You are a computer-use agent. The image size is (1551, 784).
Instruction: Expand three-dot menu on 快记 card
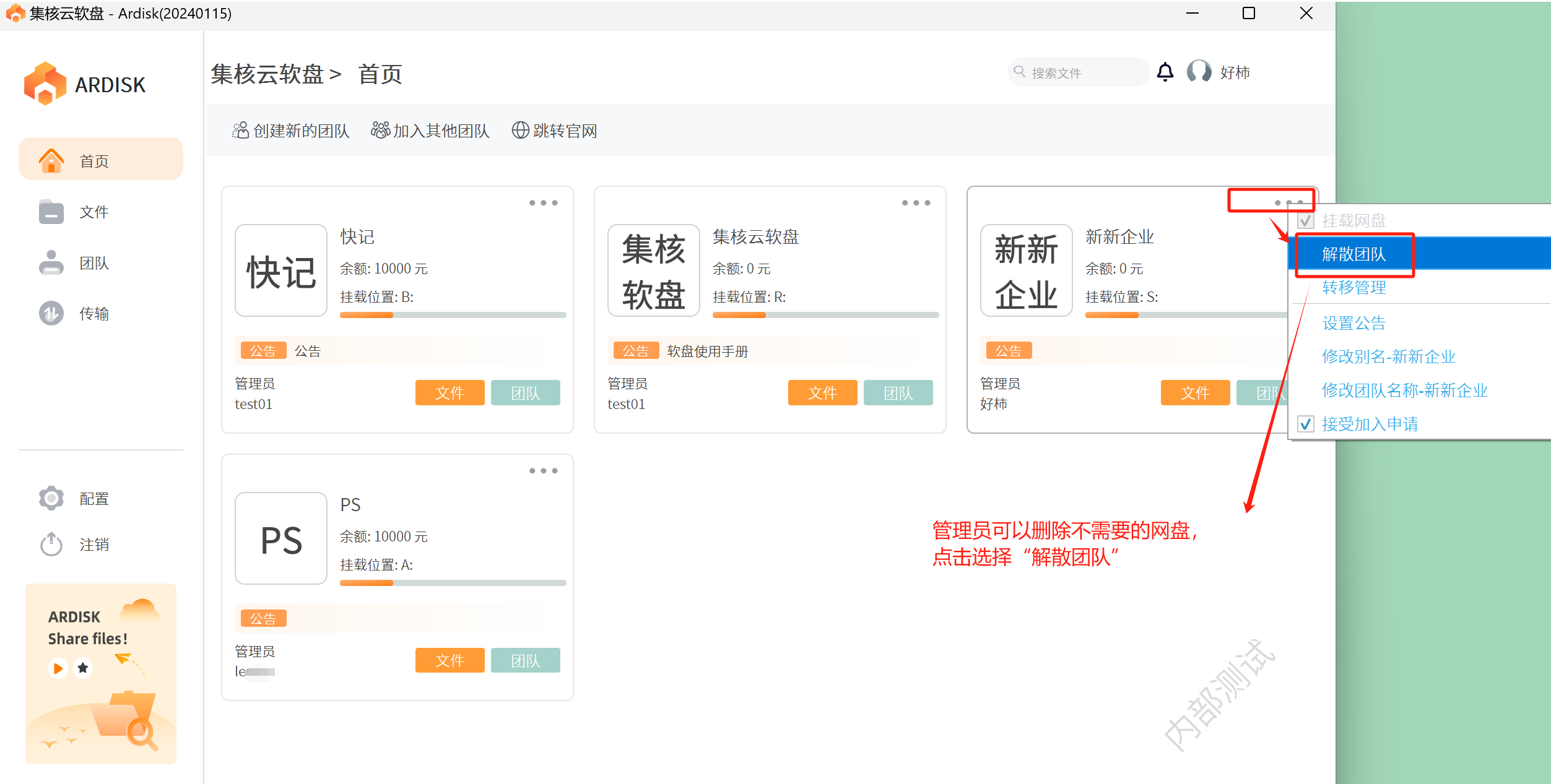coord(543,203)
